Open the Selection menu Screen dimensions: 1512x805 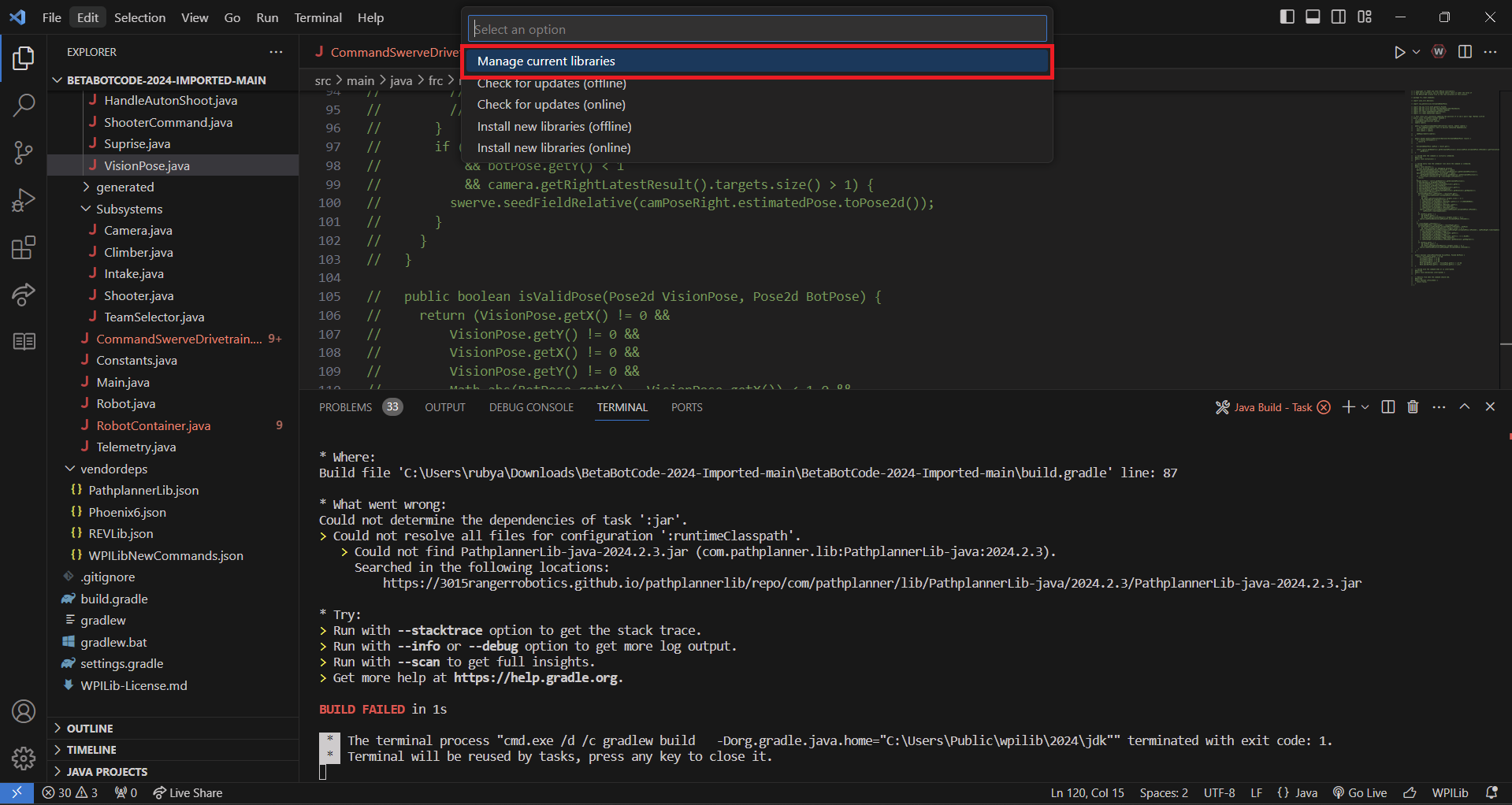click(x=139, y=17)
